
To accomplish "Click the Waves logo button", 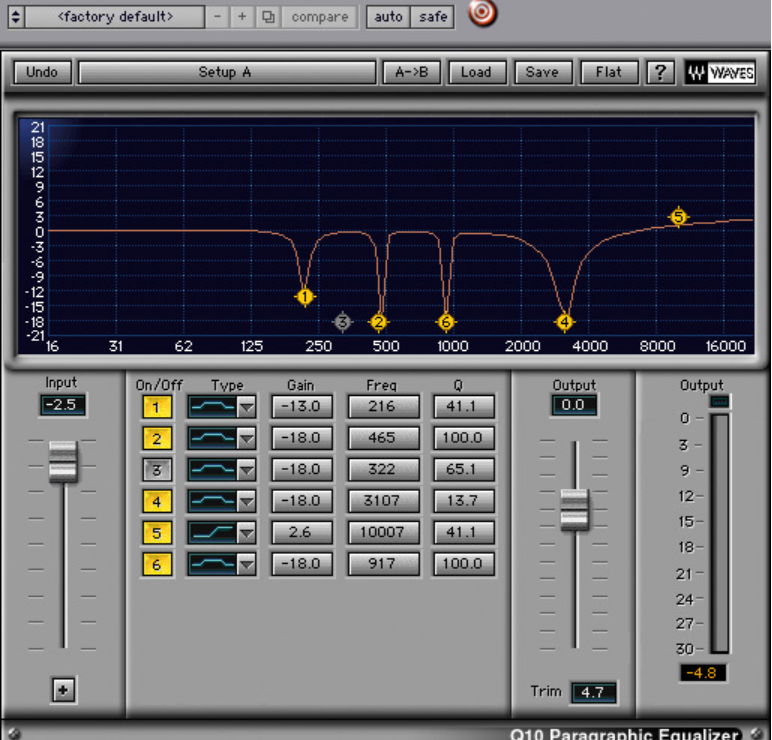I will pyautogui.click(x=720, y=72).
